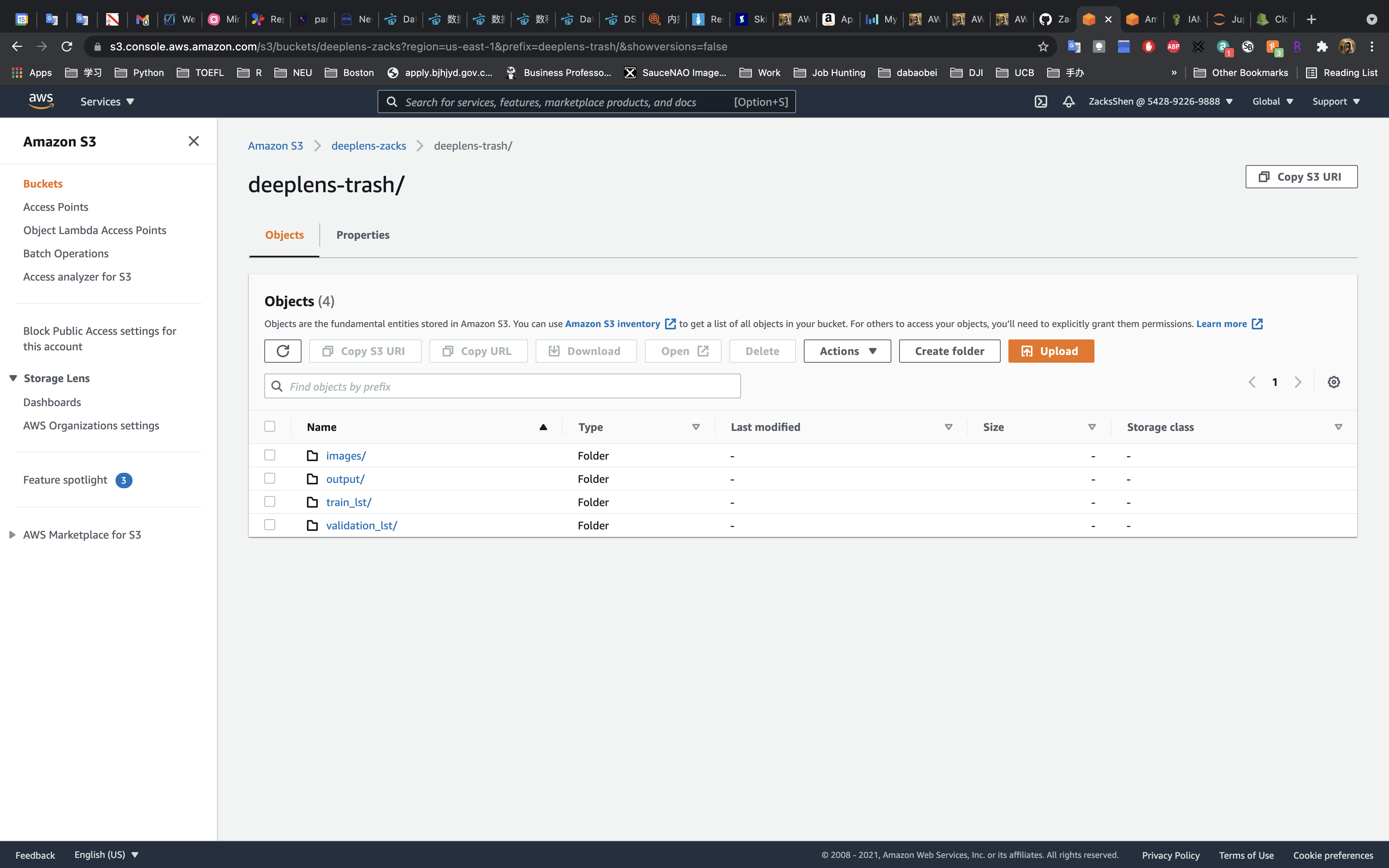
Task: Click the images/ folder icon
Action: tap(312, 456)
